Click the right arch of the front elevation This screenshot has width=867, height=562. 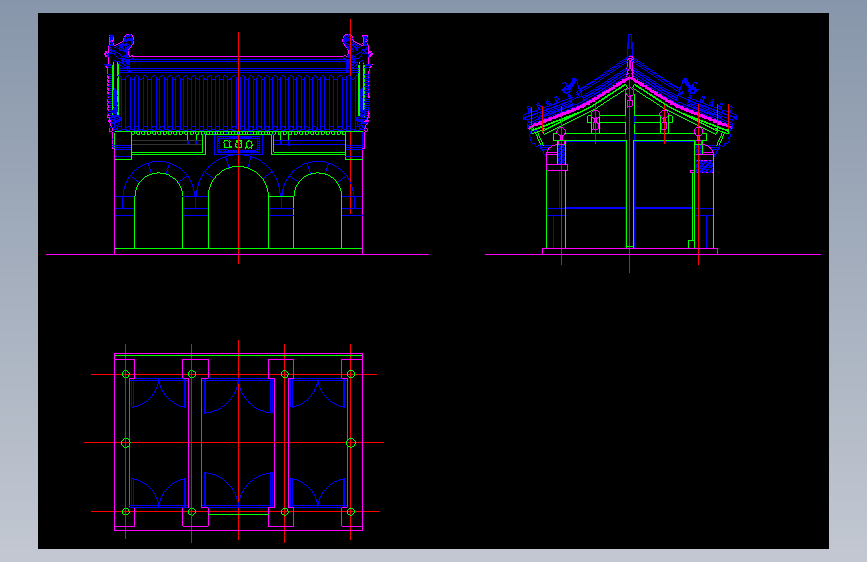pos(317,210)
